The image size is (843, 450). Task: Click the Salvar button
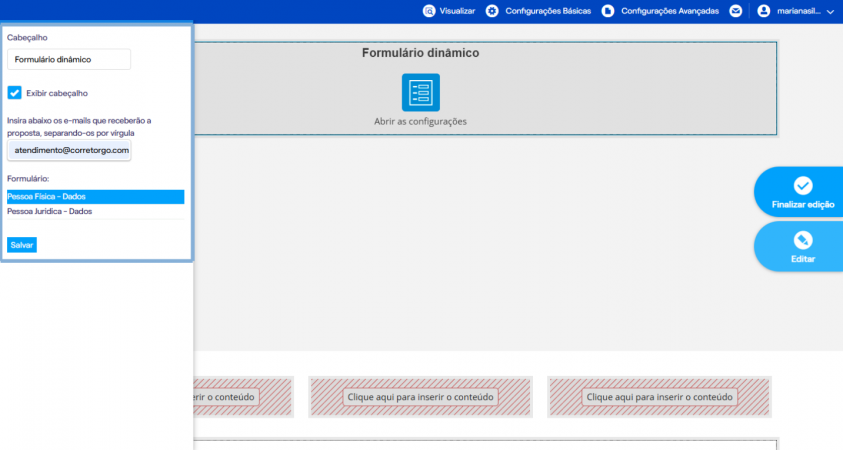click(x=22, y=245)
